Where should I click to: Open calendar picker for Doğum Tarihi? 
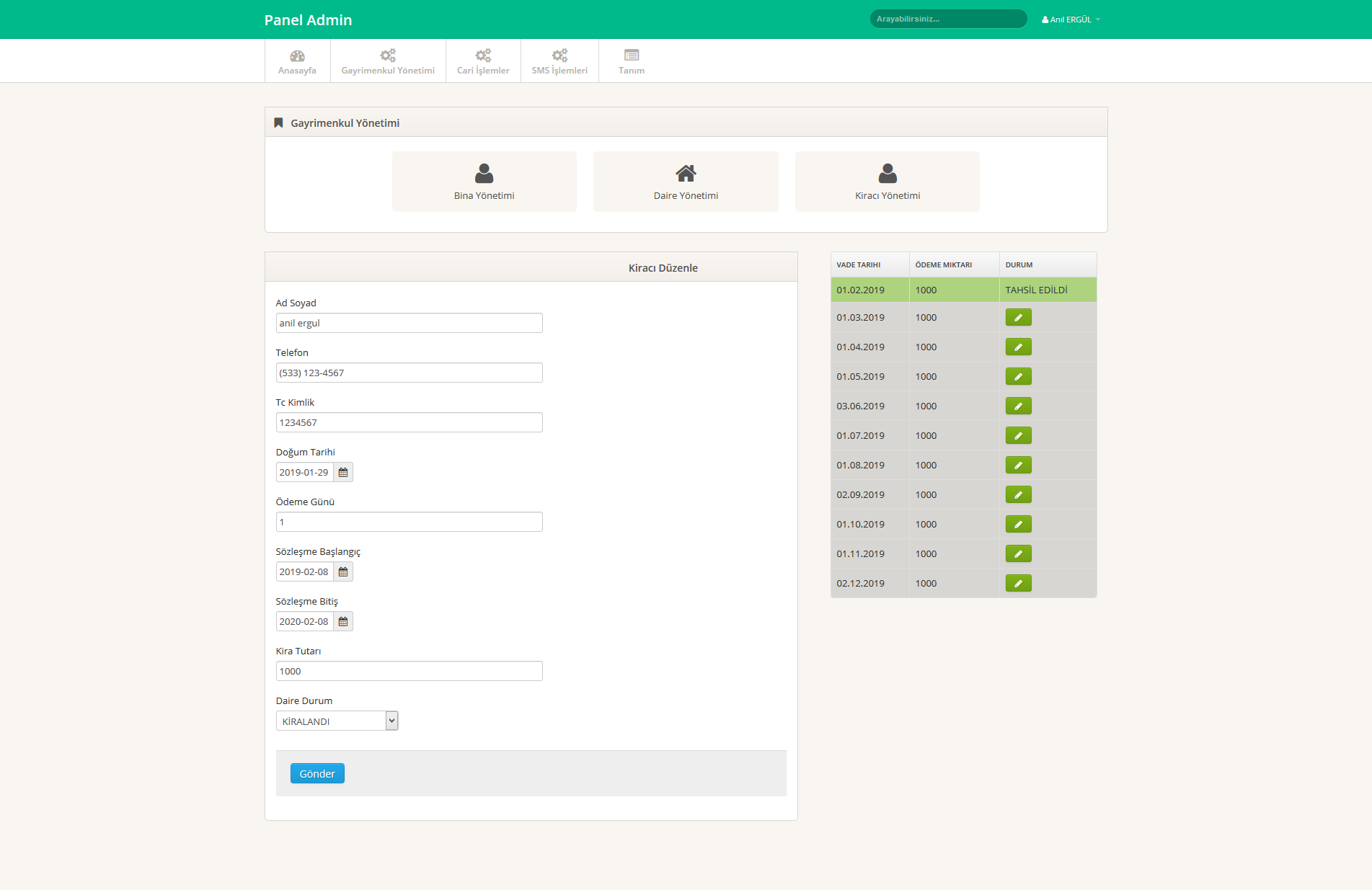(x=343, y=472)
